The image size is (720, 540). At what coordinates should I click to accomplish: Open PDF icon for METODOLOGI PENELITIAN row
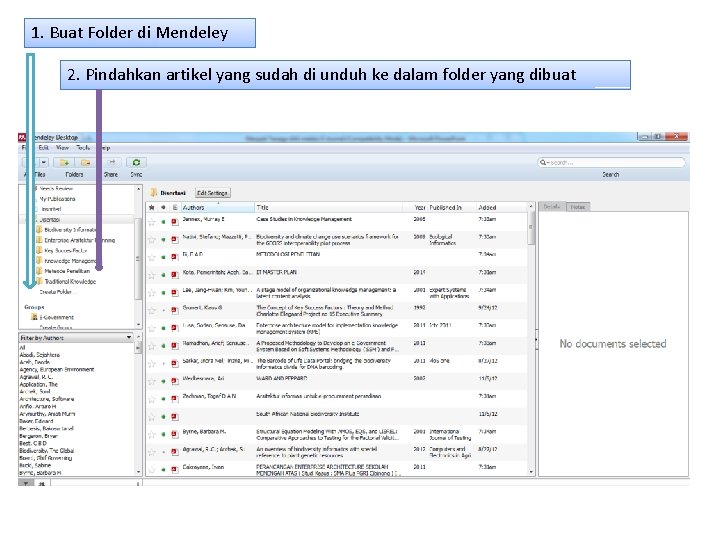click(174, 257)
